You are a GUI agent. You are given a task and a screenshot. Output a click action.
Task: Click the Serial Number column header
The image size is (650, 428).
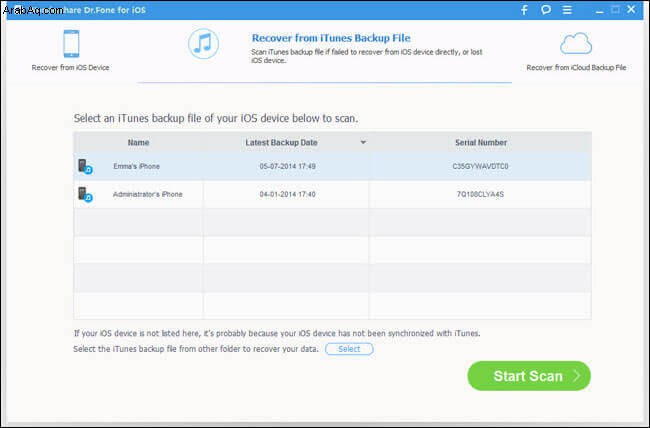tap(481, 142)
